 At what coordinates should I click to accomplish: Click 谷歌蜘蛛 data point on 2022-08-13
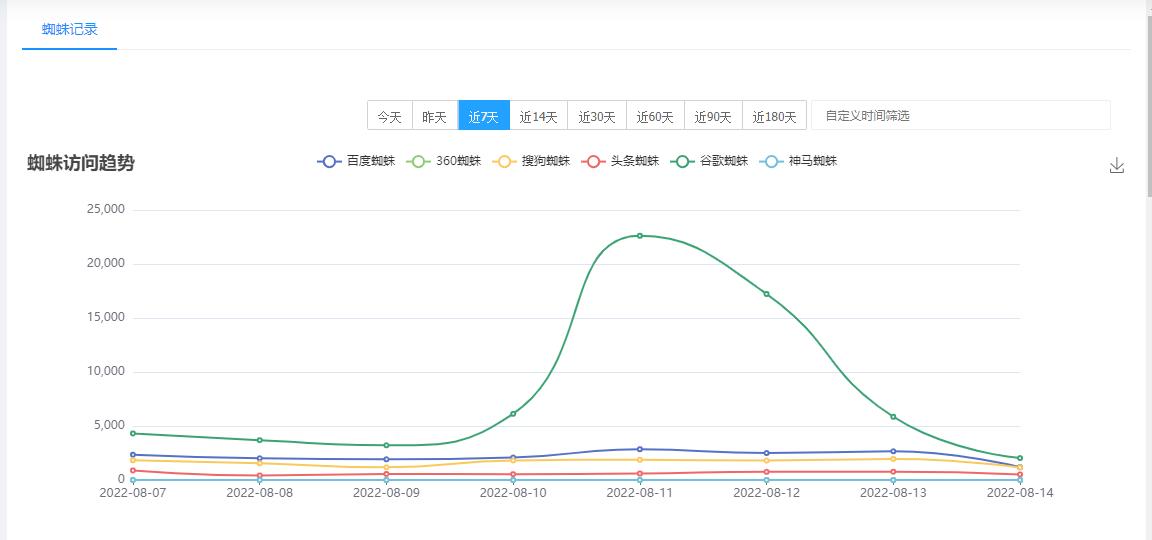893,417
